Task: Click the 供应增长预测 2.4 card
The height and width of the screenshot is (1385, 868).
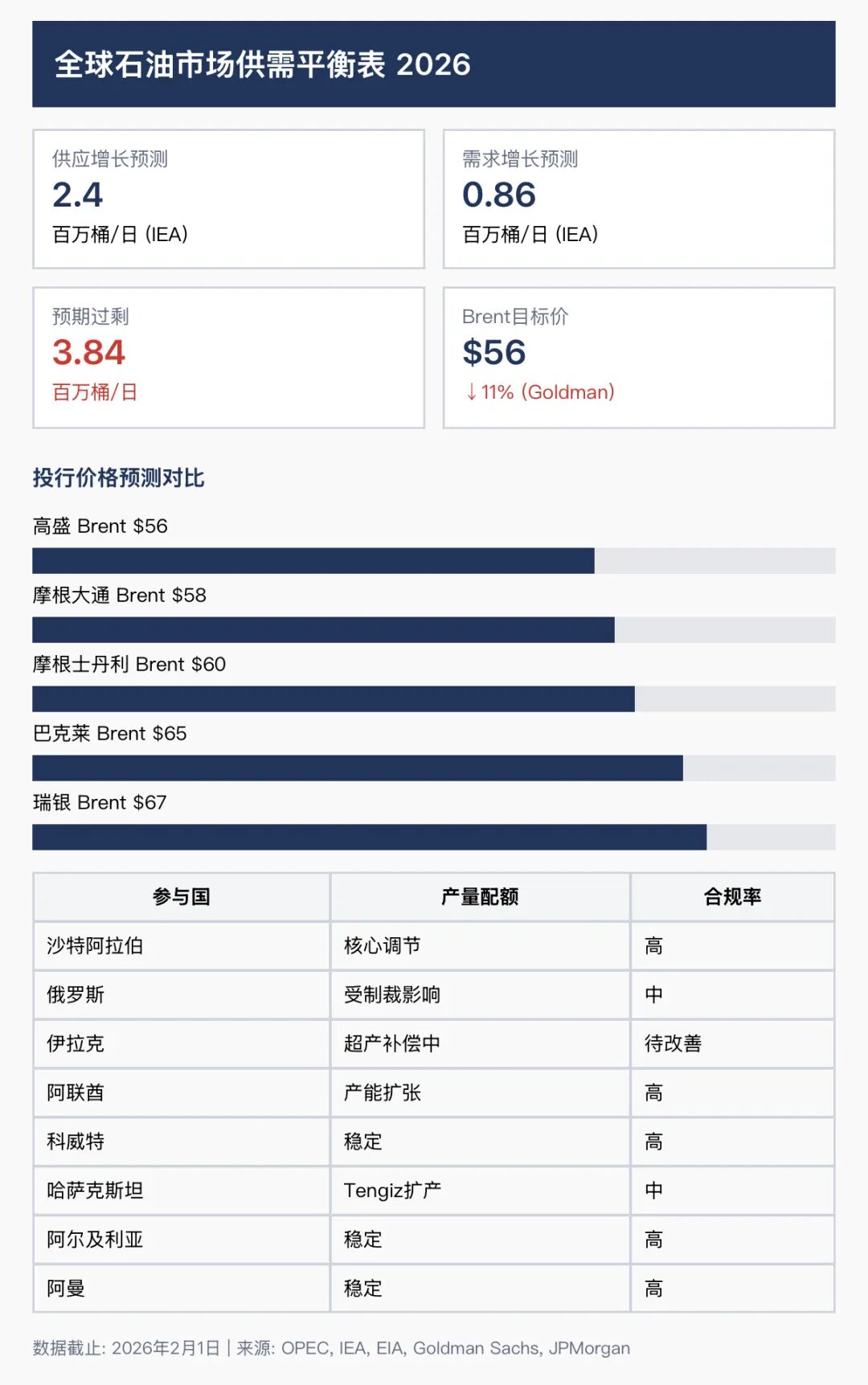Action: click(228, 199)
